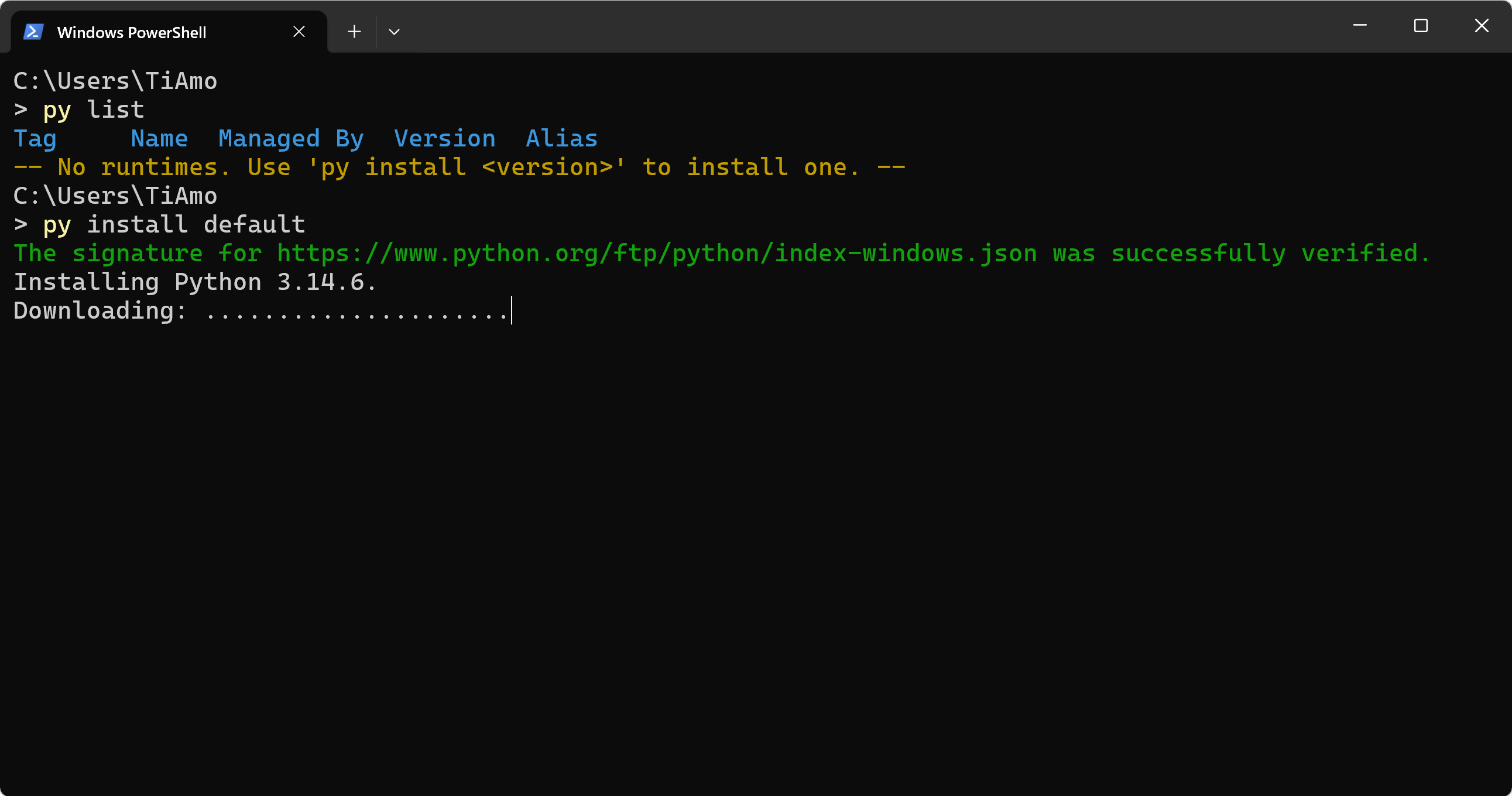Image resolution: width=1512 pixels, height=796 pixels.
Task: Open a new tab with the plus button
Action: coord(354,32)
